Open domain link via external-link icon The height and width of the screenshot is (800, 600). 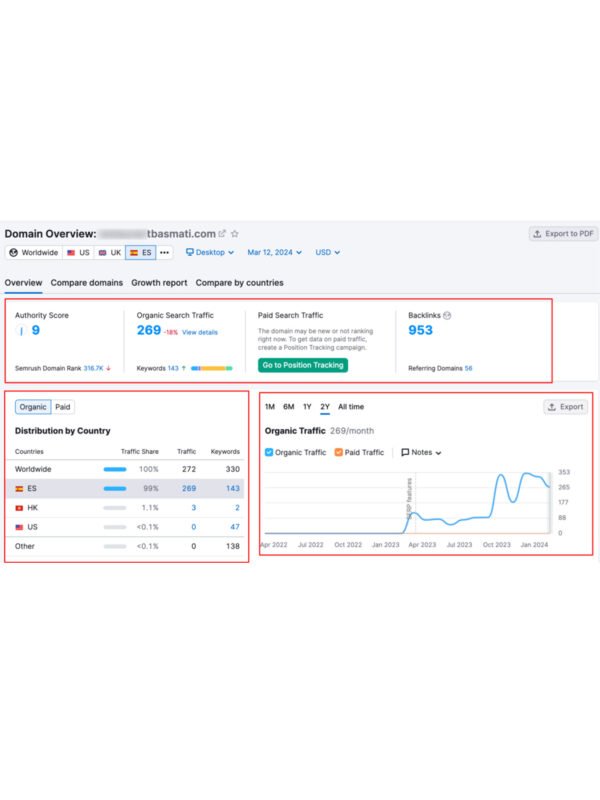pyautogui.click(x=222, y=234)
